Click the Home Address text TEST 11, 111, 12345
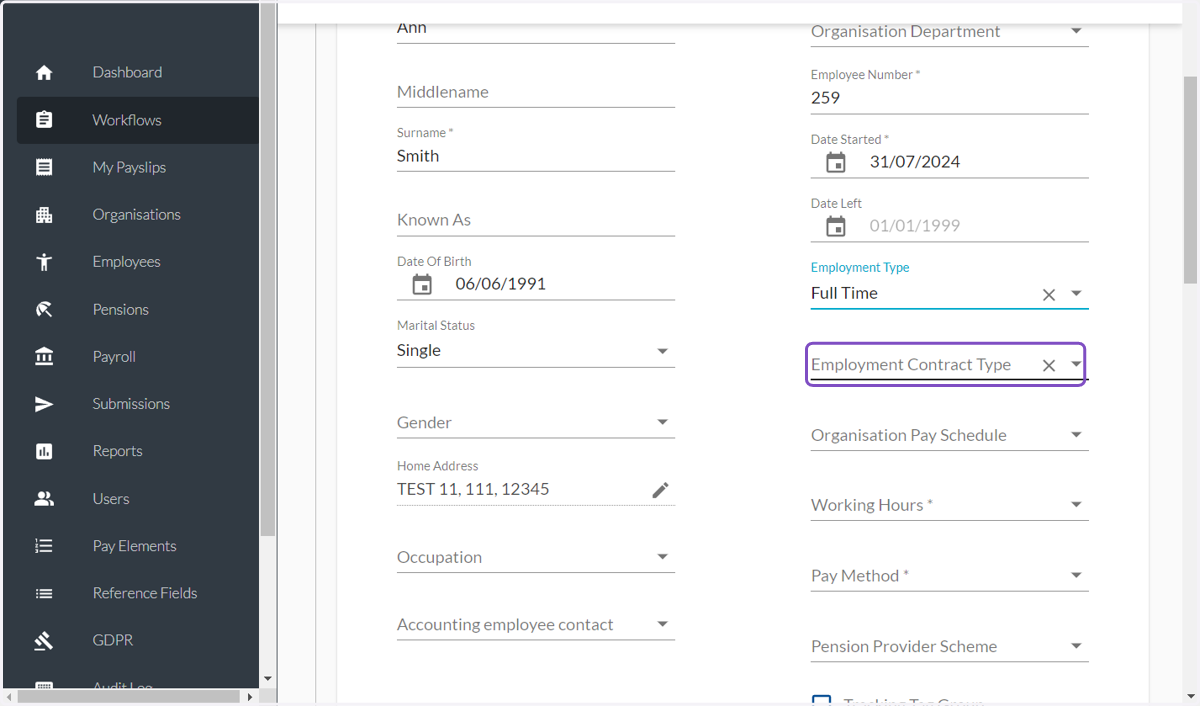Image resolution: width=1200 pixels, height=706 pixels. point(473,489)
